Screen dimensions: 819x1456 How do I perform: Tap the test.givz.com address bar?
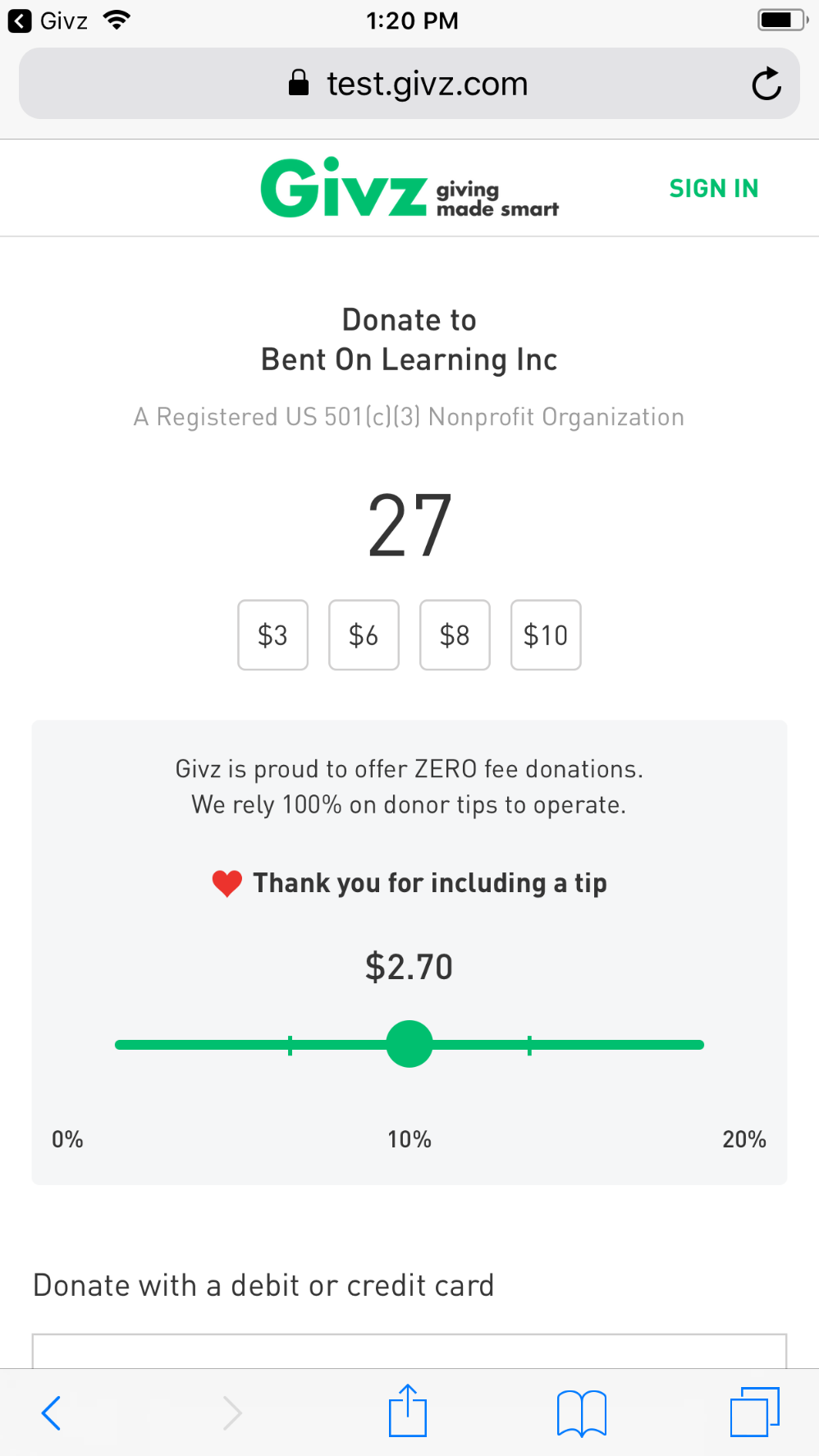[409, 84]
